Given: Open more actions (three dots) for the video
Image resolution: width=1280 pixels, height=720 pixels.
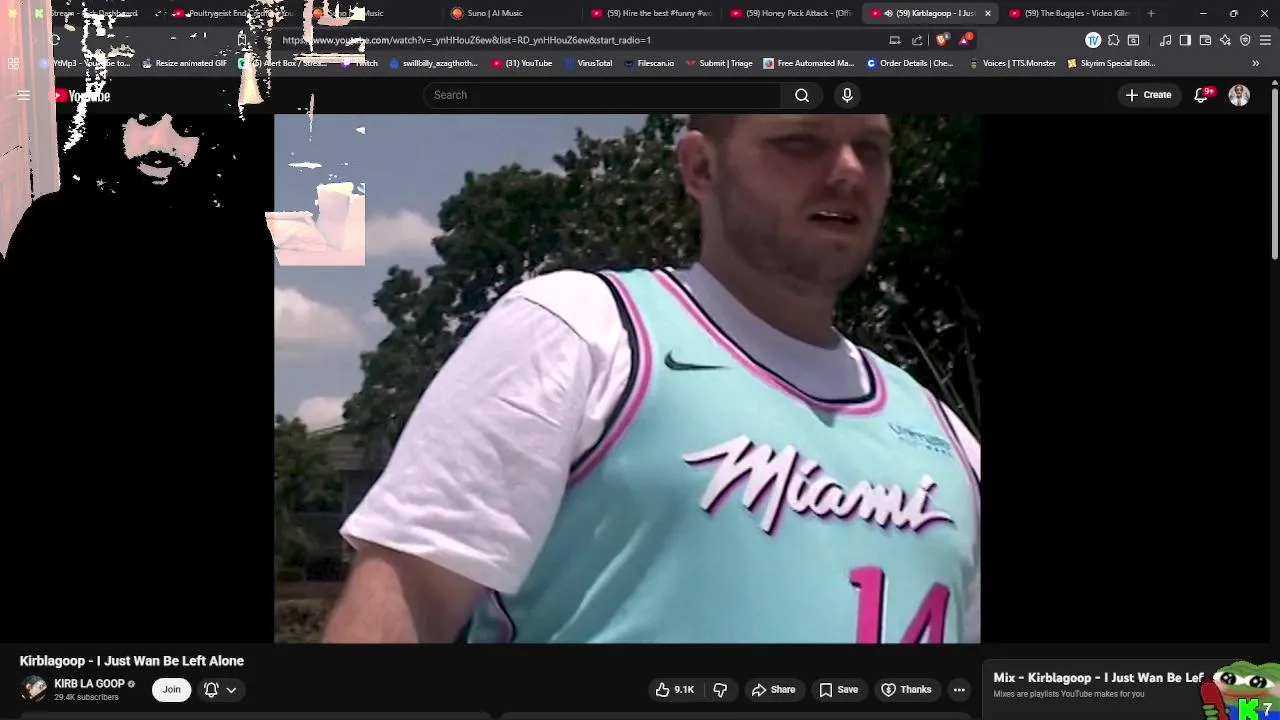Looking at the screenshot, I should 959,689.
